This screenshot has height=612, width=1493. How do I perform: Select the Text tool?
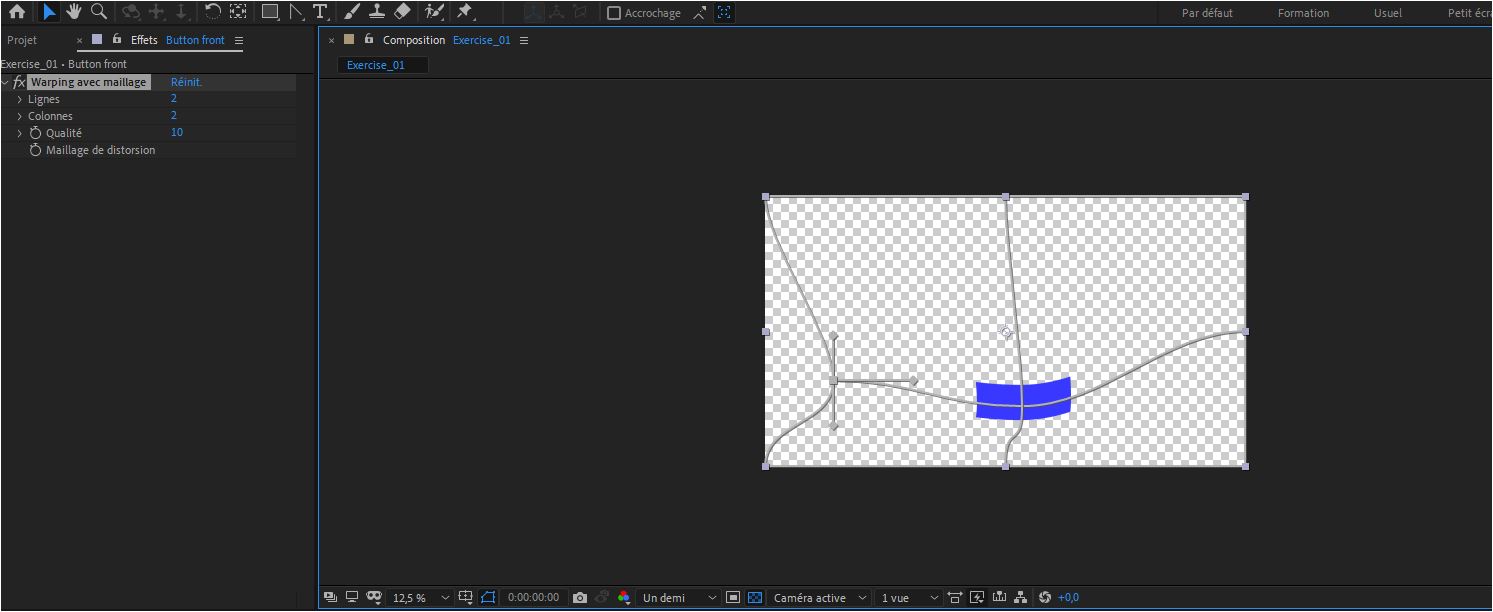point(320,12)
